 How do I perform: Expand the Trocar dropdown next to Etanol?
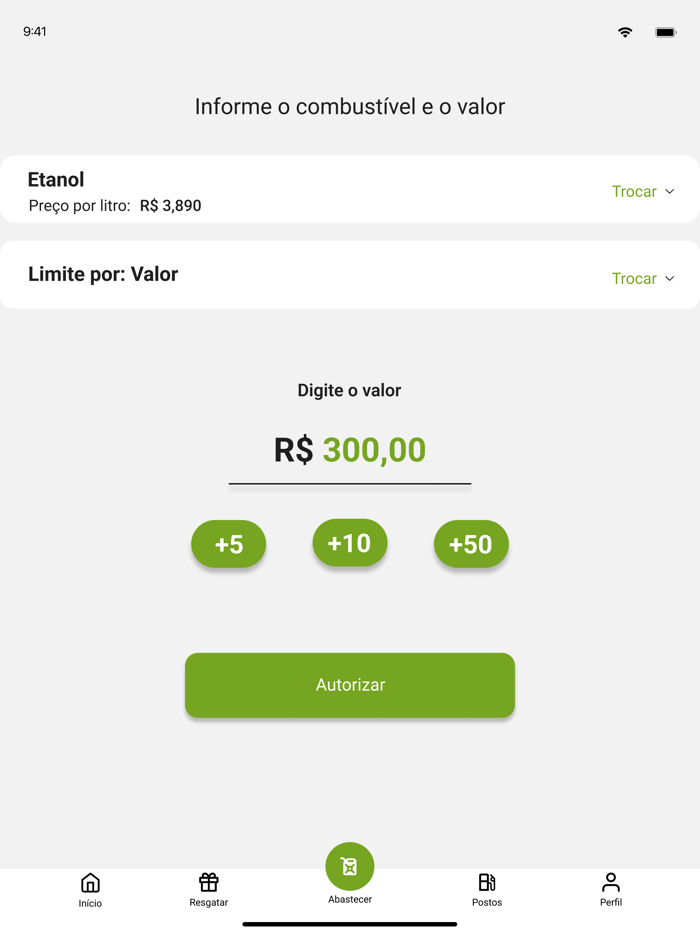[644, 191]
